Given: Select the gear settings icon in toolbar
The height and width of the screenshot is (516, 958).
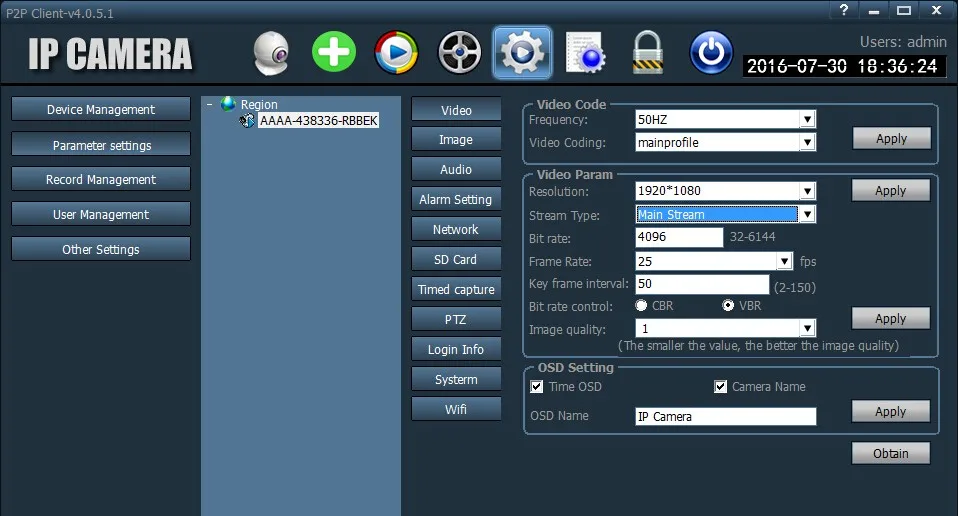Looking at the screenshot, I should pyautogui.click(x=522, y=53).
